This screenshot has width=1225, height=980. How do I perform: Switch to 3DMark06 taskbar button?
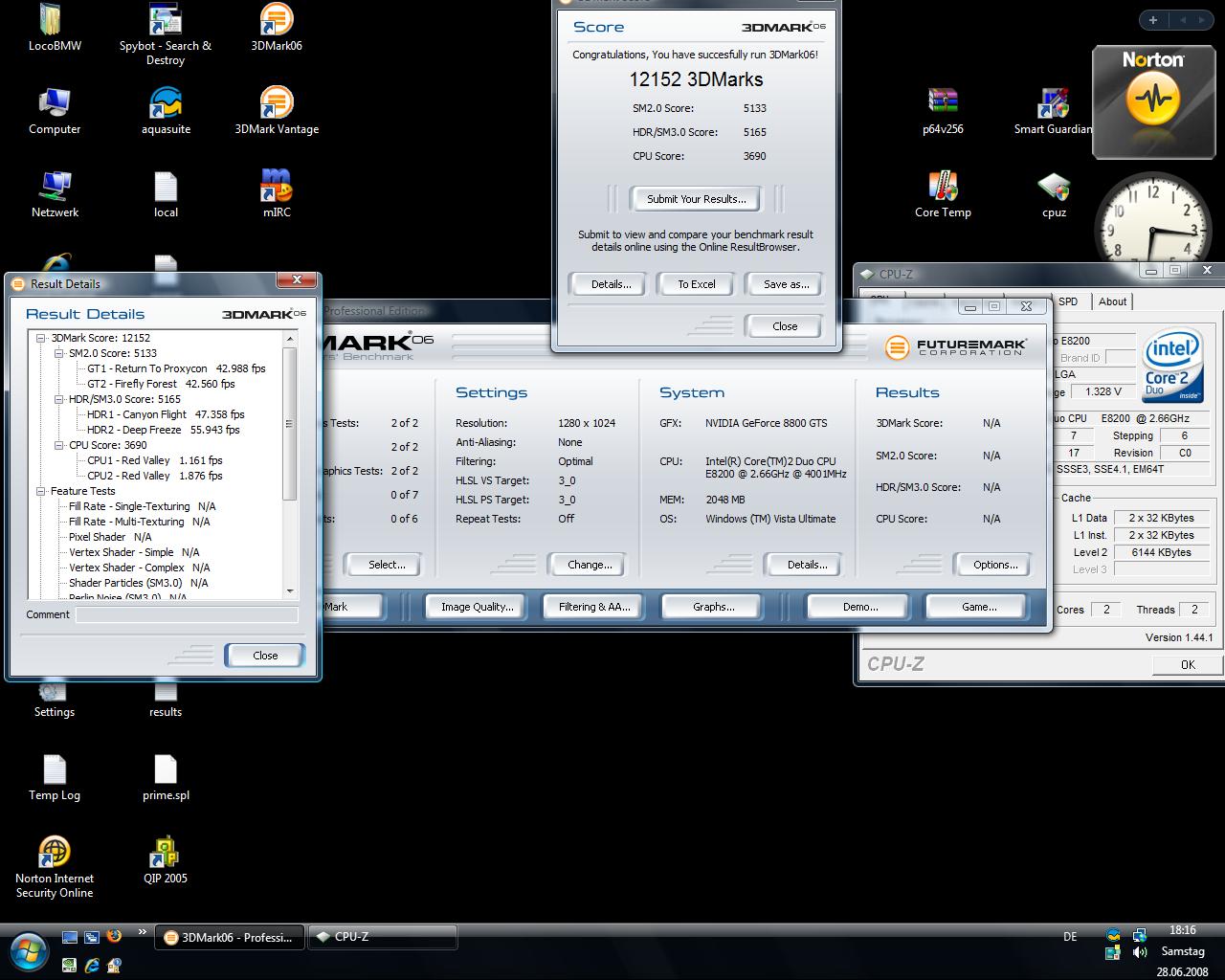pos(230,937)
